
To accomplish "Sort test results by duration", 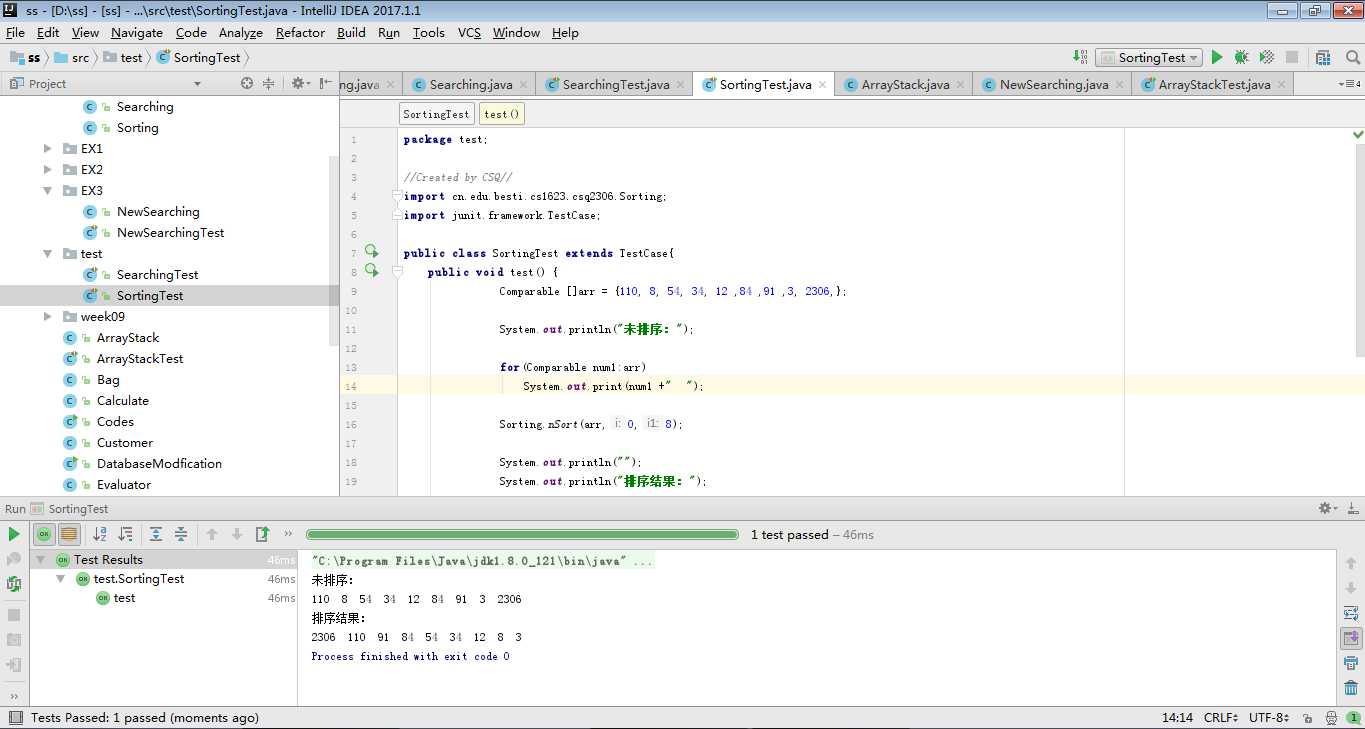I will (125, 534).
